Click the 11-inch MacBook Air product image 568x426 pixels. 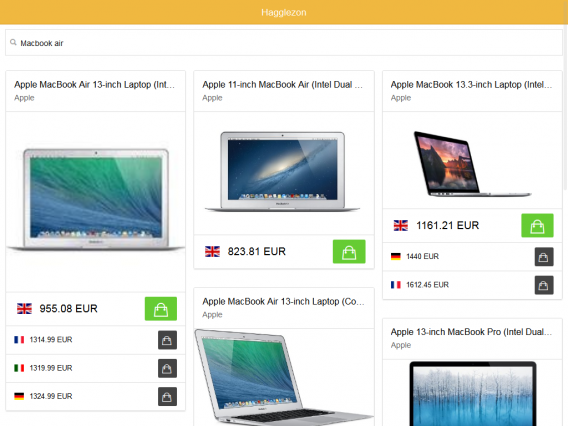283,171
